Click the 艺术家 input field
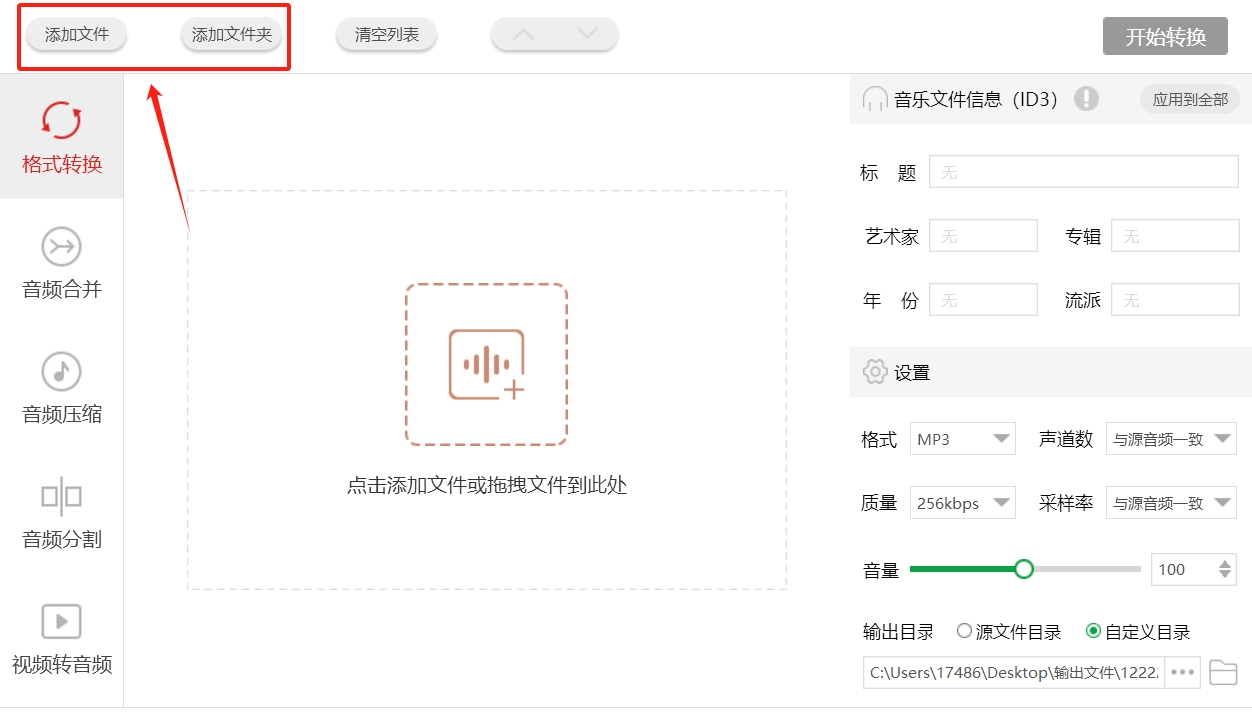 [984, 236]
